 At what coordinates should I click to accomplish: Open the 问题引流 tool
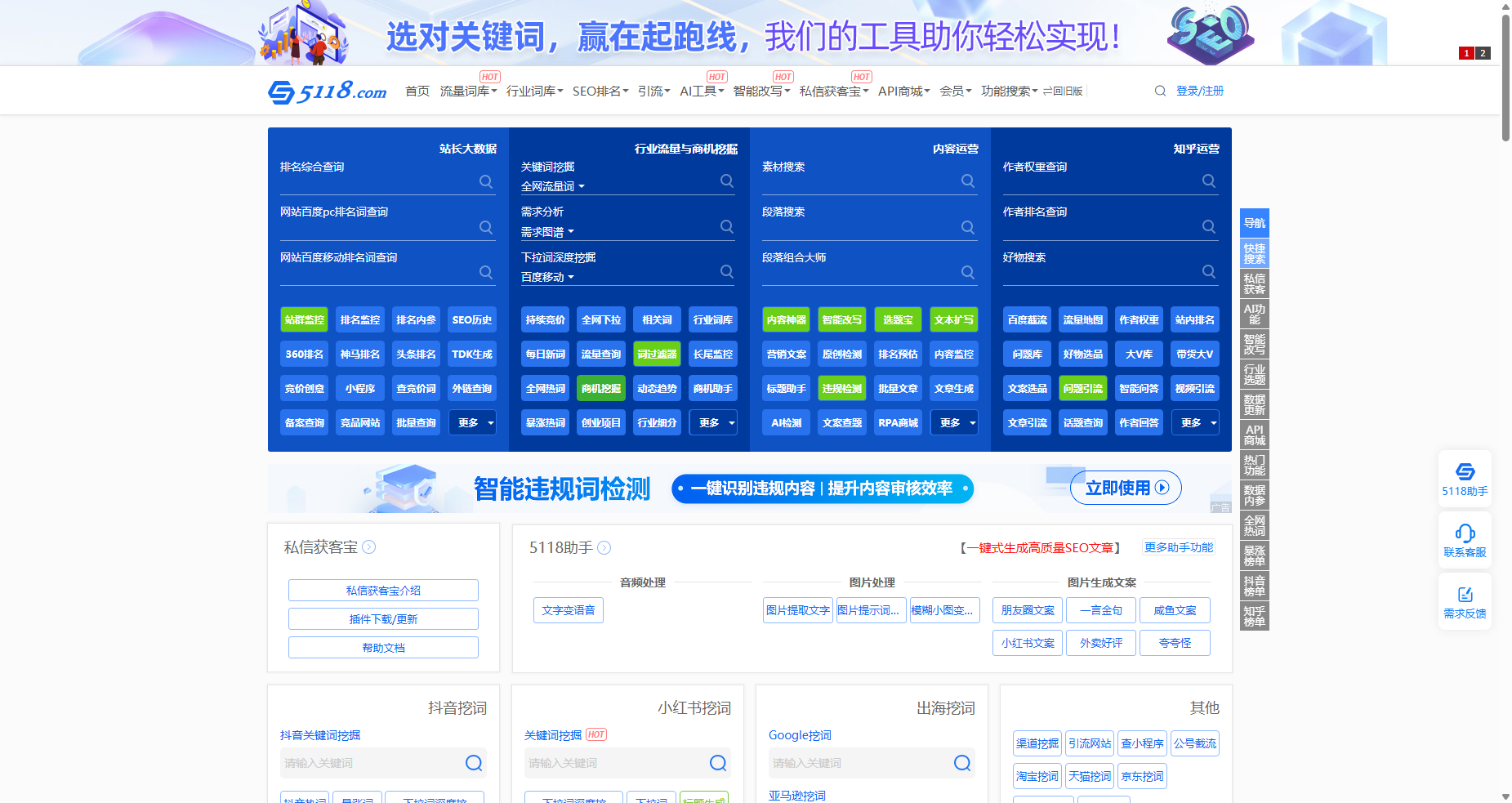(1083, 388)
